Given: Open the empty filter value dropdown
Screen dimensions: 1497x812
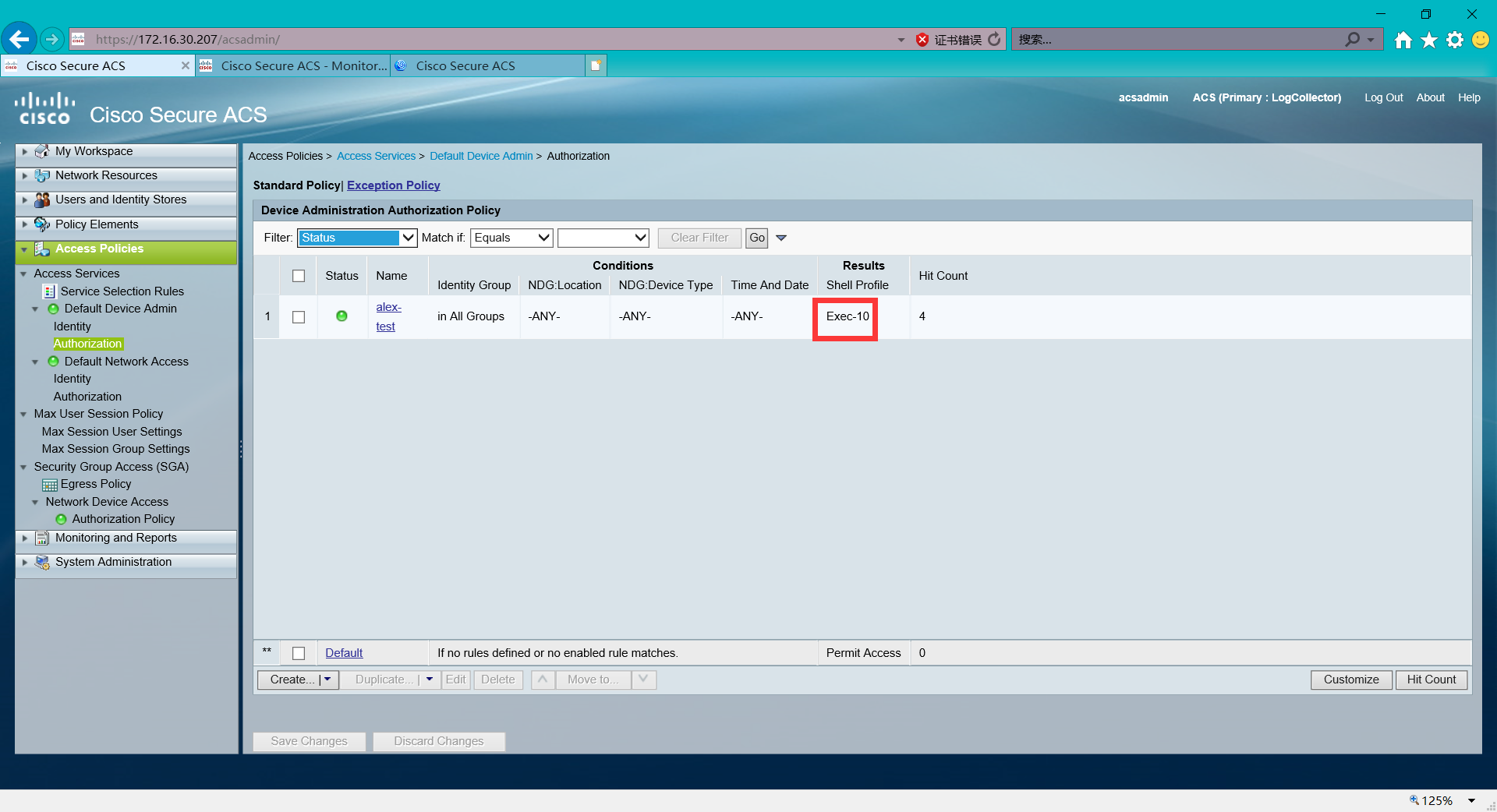Looking at the screenshot, I should pyautogui.click(x=603, y=238).
